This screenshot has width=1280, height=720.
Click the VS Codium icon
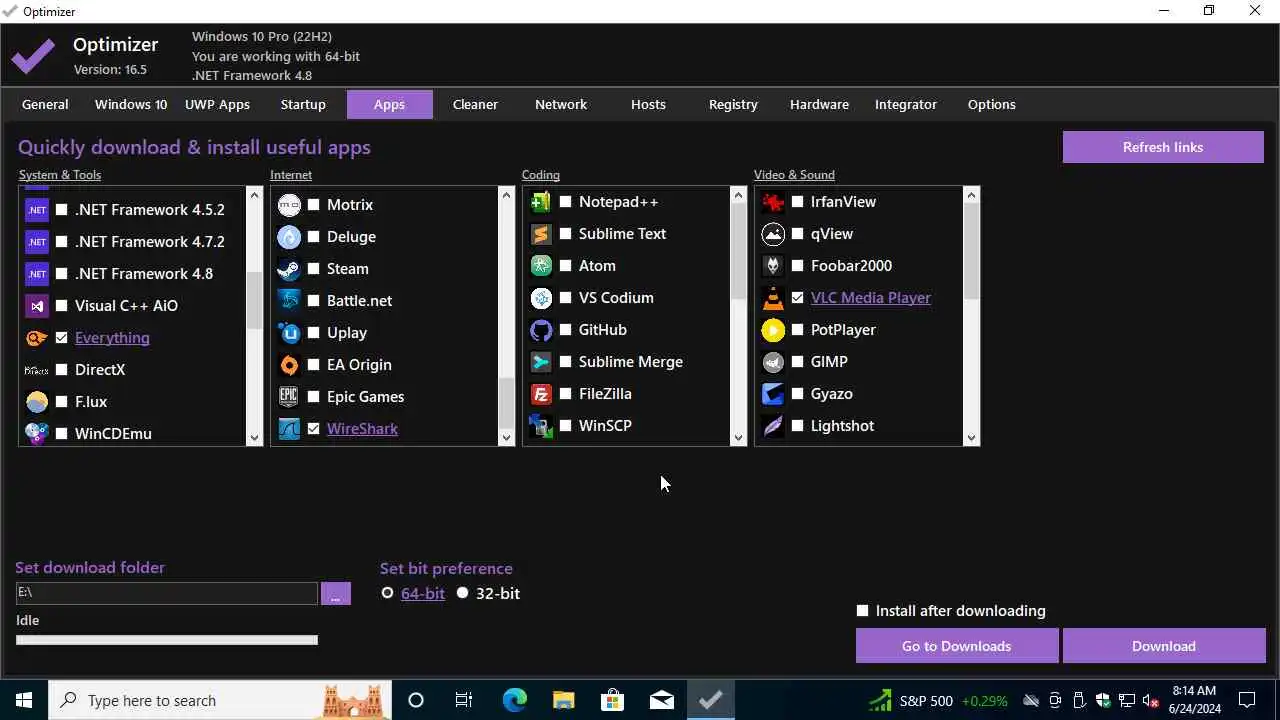point(541,298)
